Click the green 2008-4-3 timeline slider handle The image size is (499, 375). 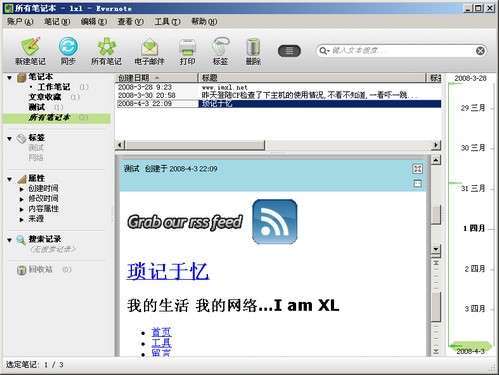point(471,346)
